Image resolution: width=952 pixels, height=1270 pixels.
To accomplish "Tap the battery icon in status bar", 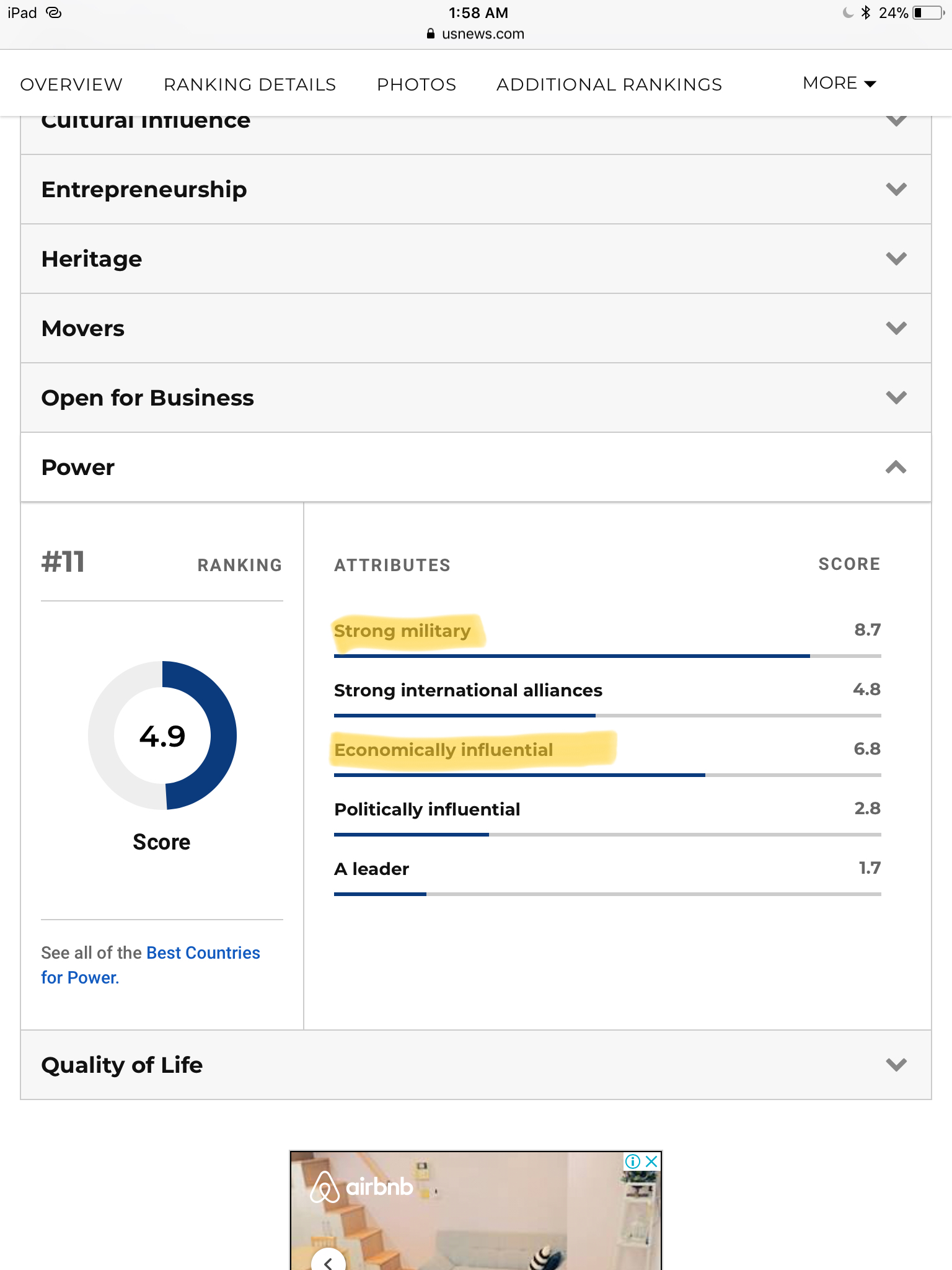I will [x=928, y=13].
